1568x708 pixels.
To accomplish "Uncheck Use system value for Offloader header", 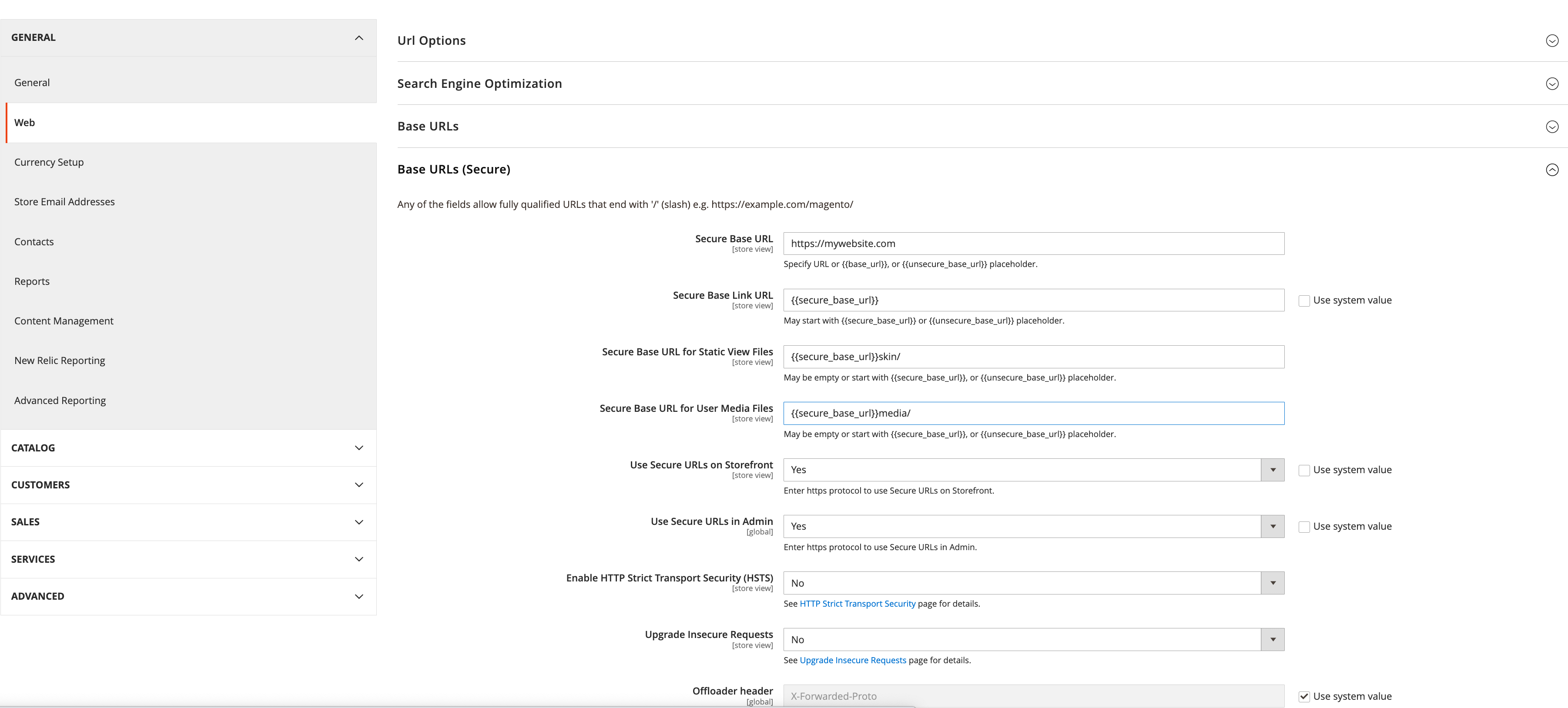I will pyautogui.click(x=1304, y=696).
